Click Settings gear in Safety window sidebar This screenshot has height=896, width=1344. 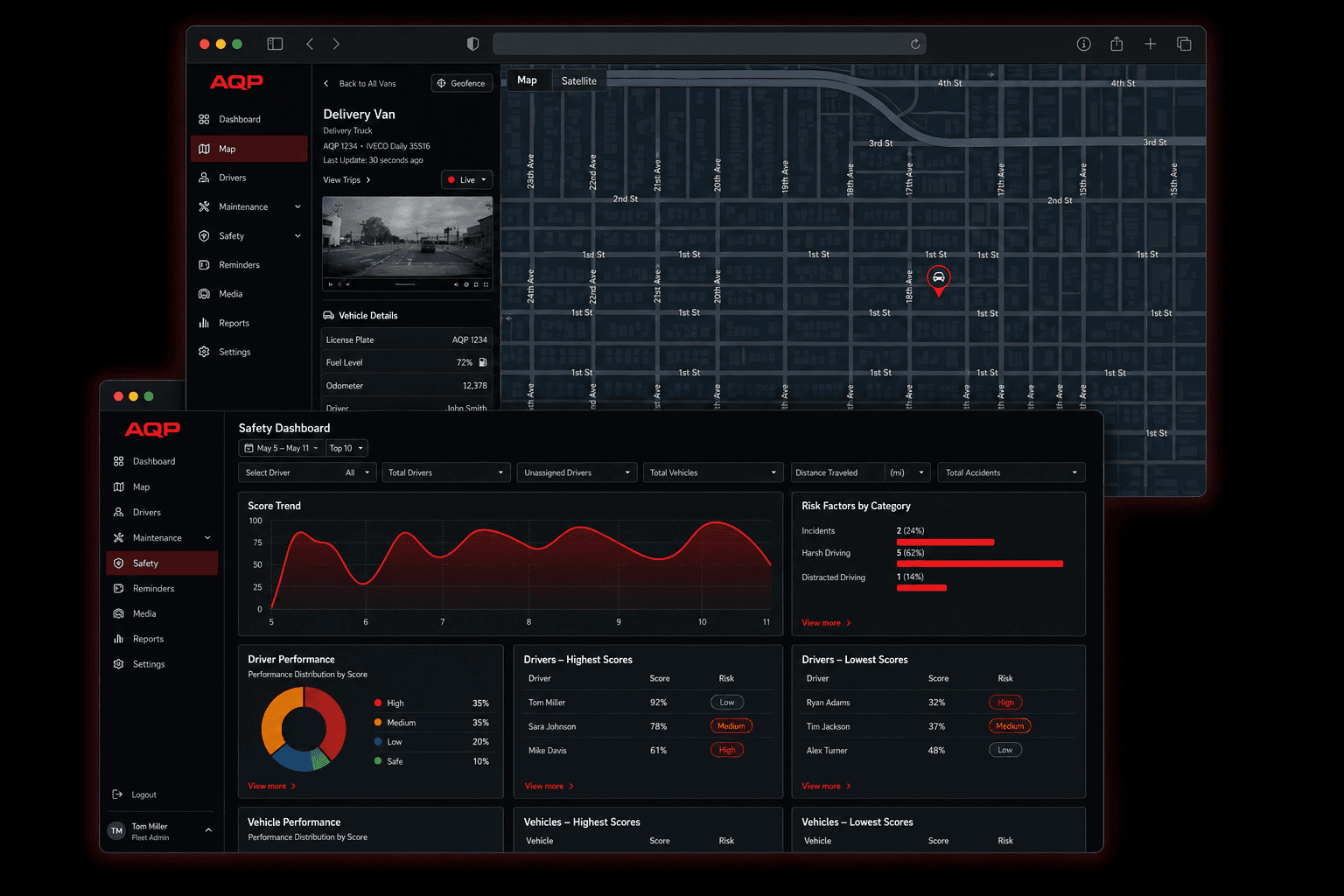[119, 664]
